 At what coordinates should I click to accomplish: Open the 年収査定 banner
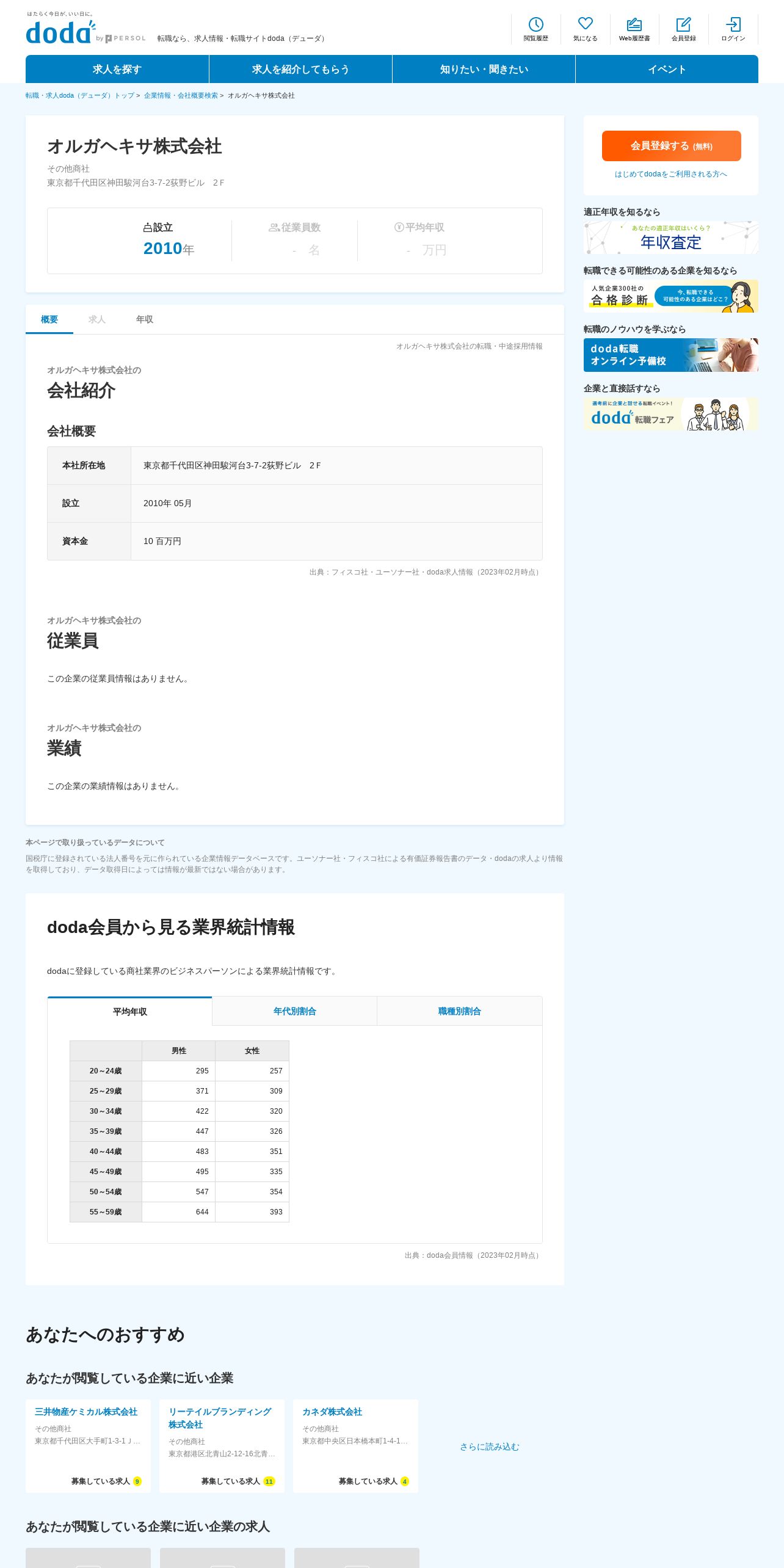point(671,238)
